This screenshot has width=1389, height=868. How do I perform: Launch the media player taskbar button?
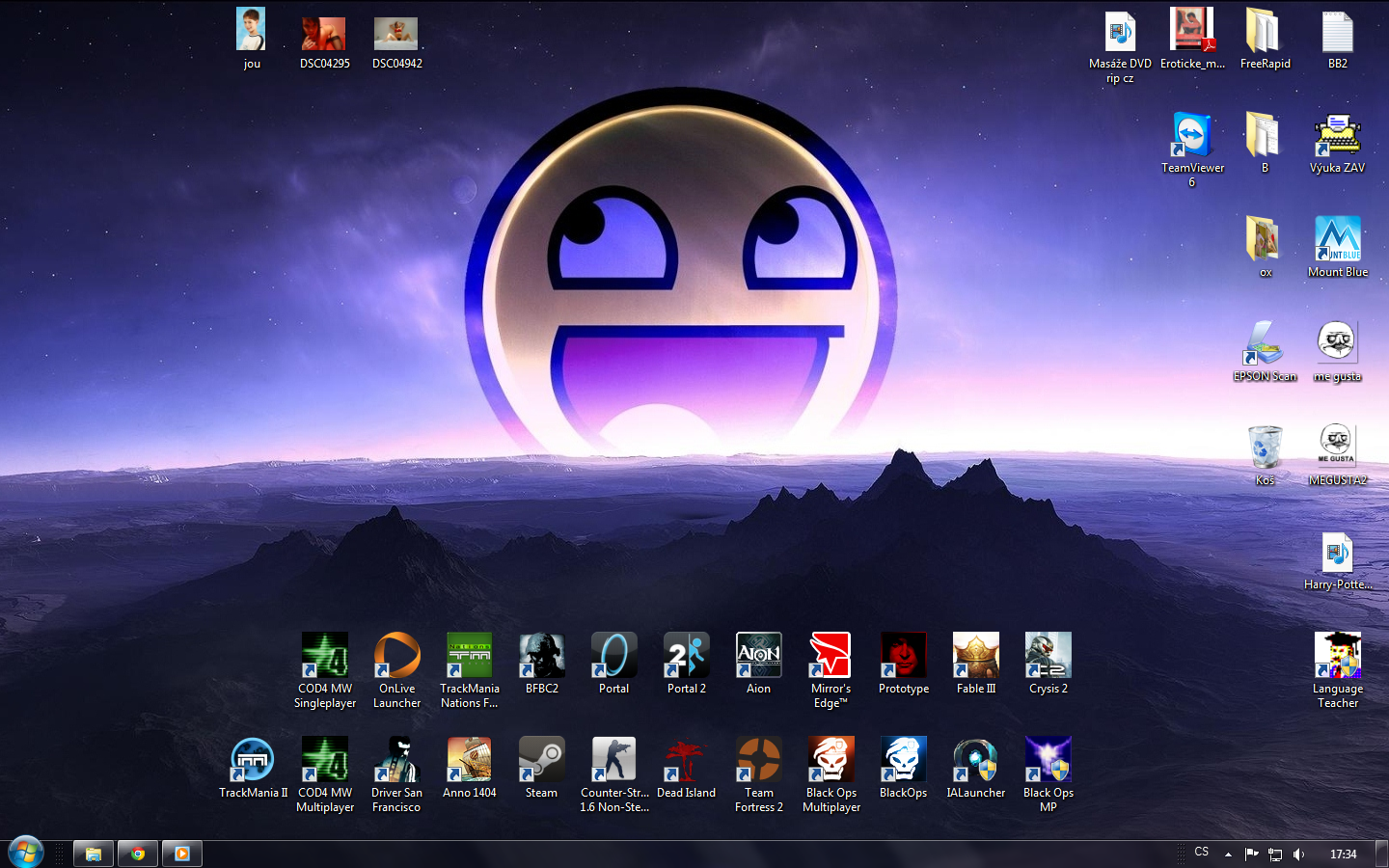(182, 854)
